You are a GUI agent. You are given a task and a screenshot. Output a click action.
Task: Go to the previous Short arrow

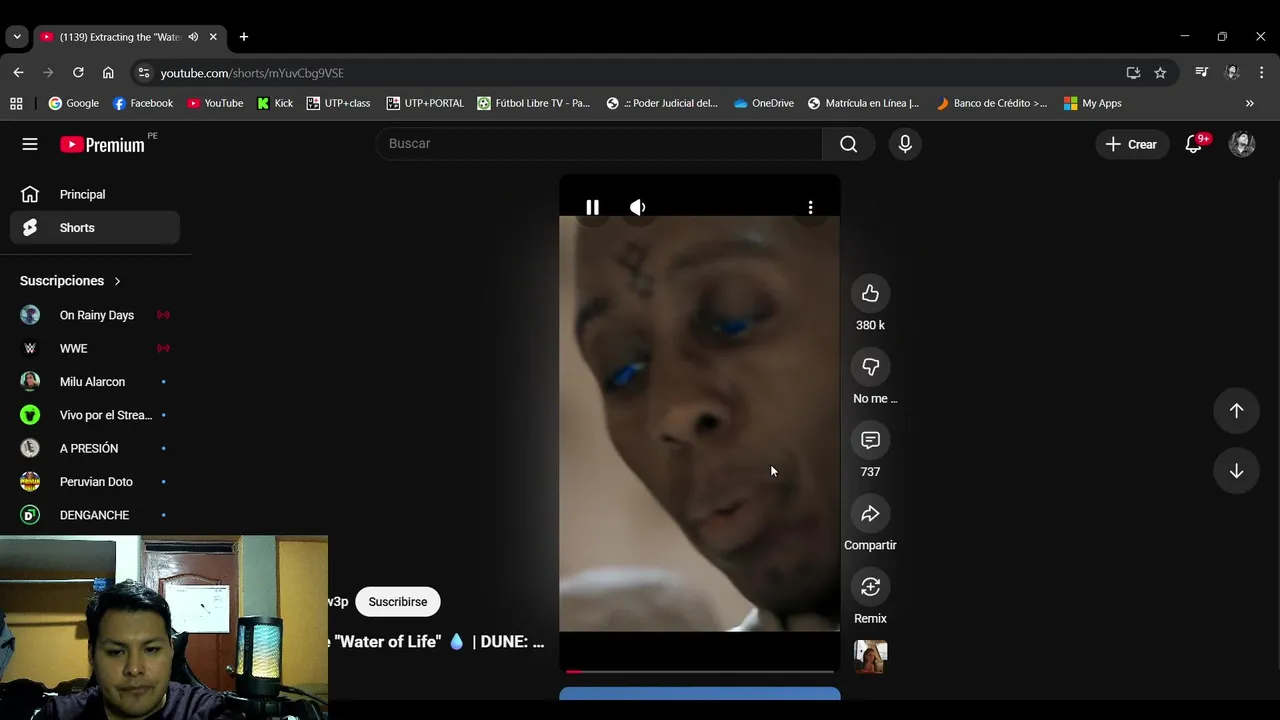point(1236,411)
